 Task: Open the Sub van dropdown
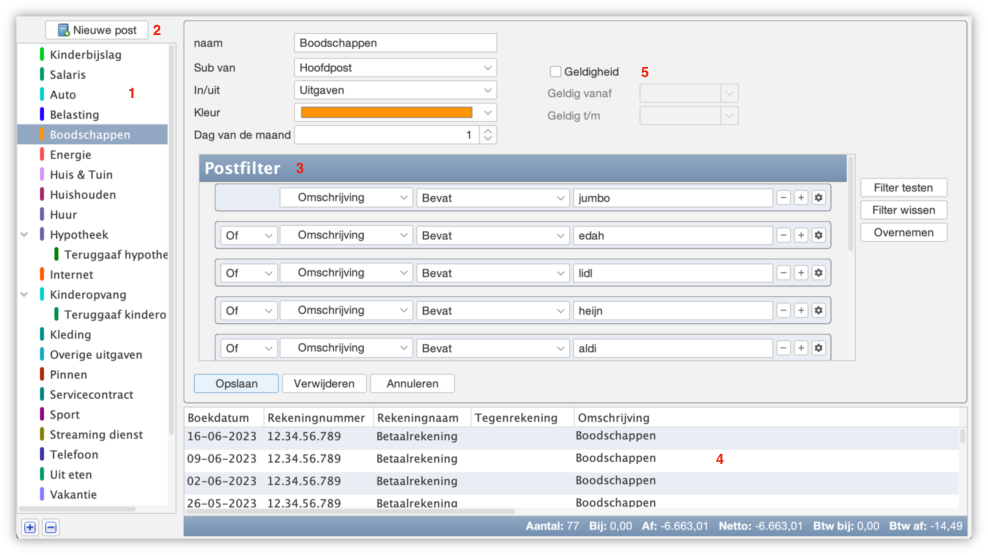[396, 68]
